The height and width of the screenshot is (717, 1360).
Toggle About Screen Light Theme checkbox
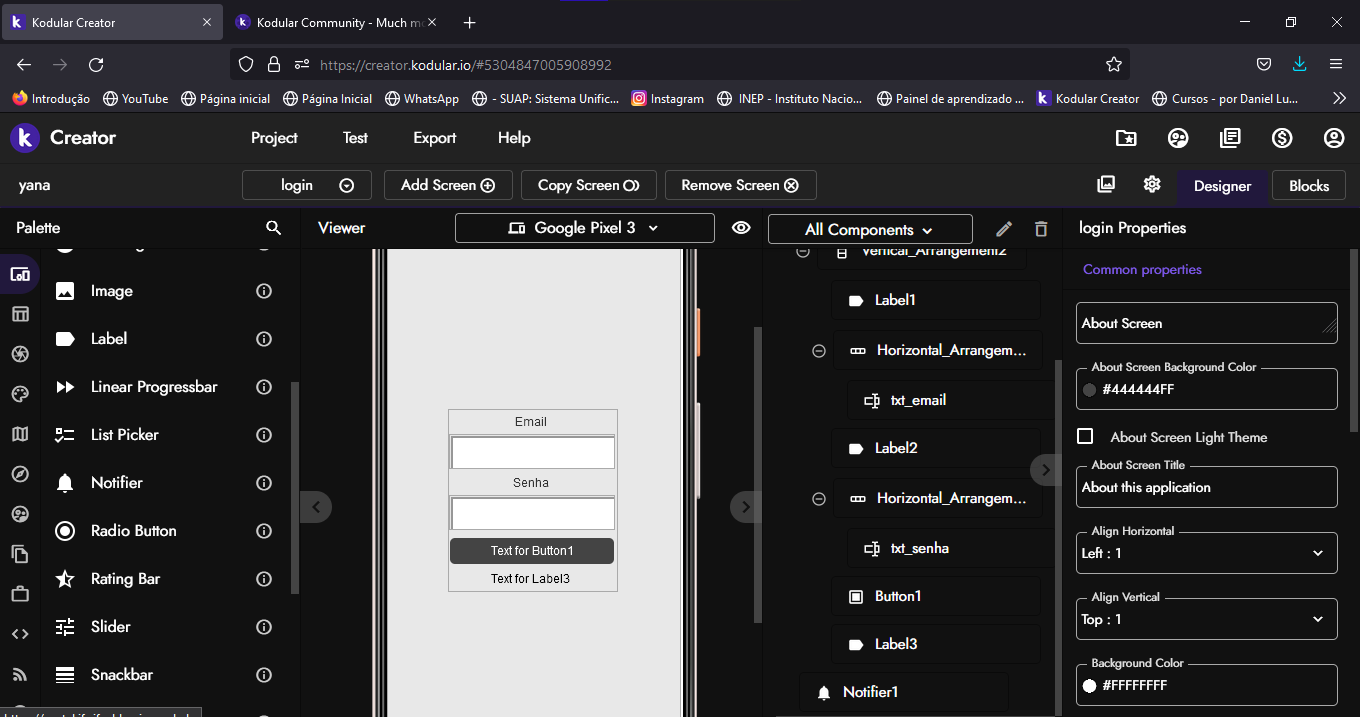coord(1085,437)
